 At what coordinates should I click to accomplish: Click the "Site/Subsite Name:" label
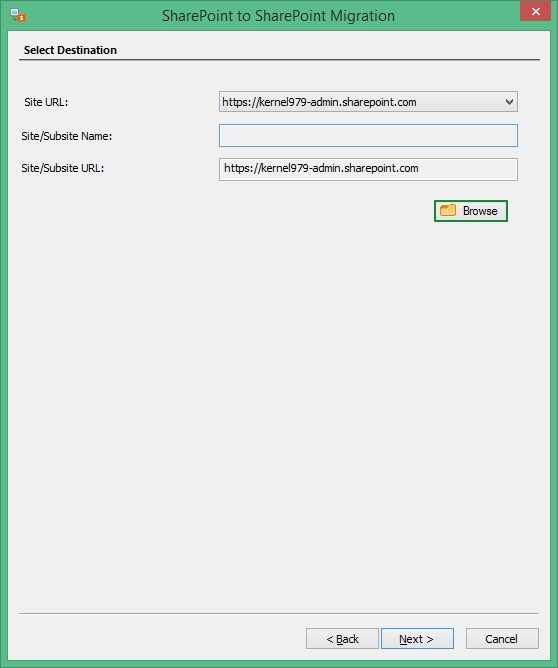(67, 136)
